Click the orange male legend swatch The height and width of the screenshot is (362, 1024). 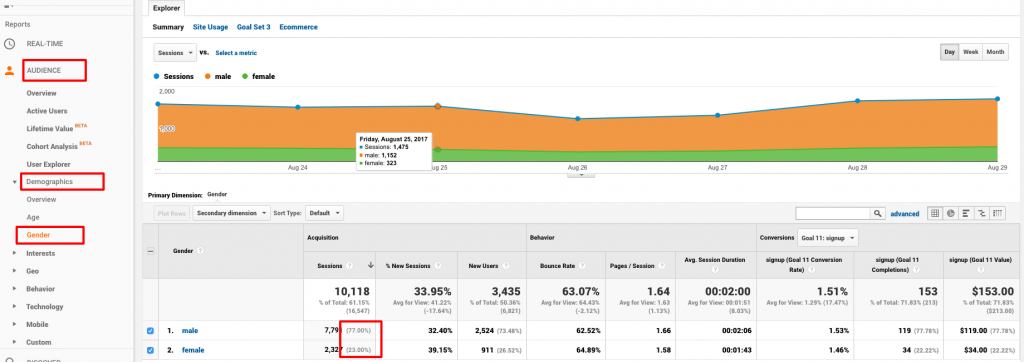(x=209, y=76)
